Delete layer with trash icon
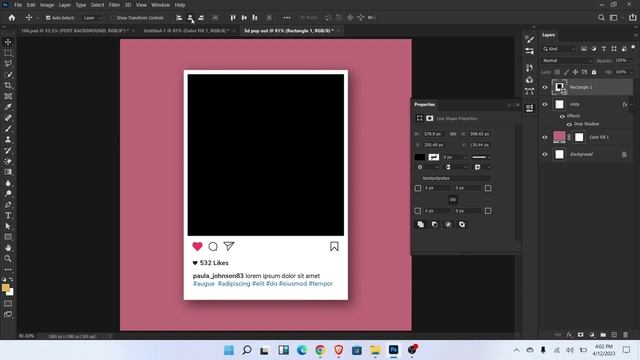Viewport: 640px width, 360px height. click(x=625, y=335)
